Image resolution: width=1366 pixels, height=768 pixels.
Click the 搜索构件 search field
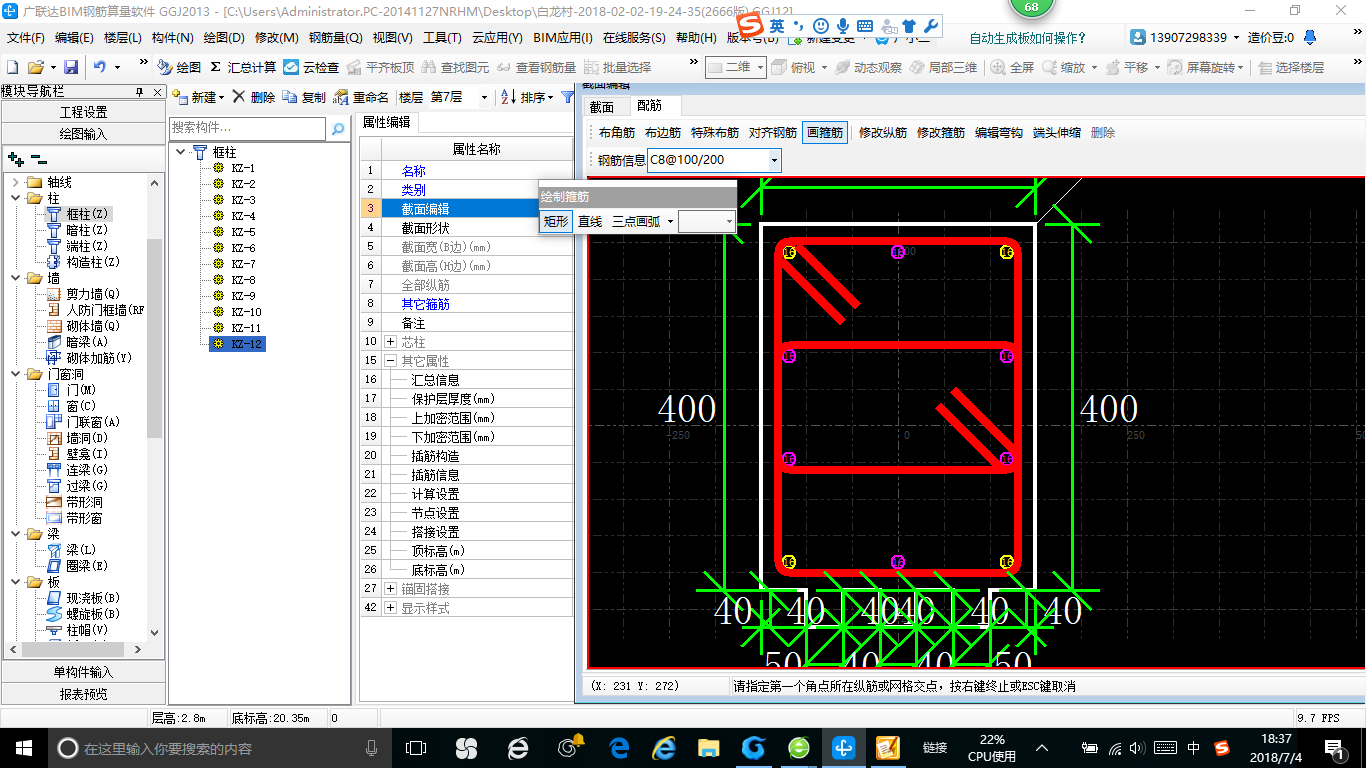point(247,128)
